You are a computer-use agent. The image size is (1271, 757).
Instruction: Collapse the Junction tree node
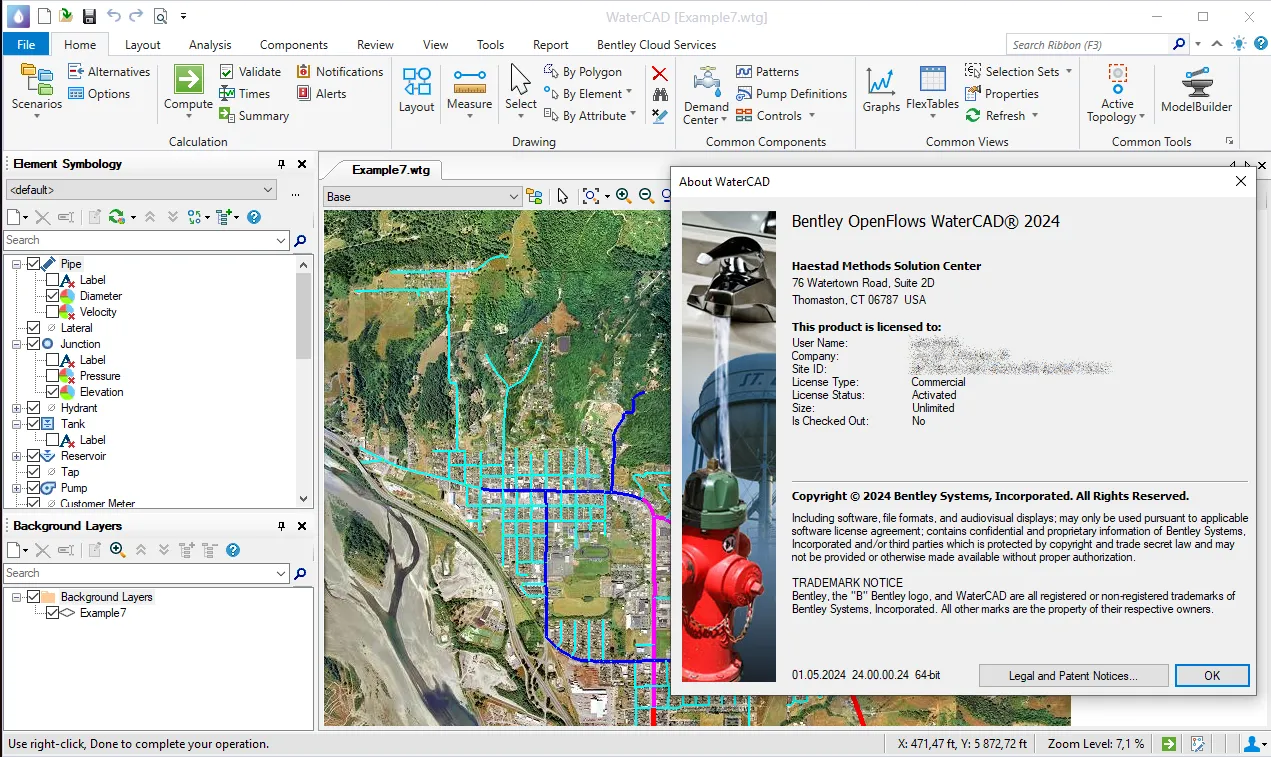click(17, 344)
